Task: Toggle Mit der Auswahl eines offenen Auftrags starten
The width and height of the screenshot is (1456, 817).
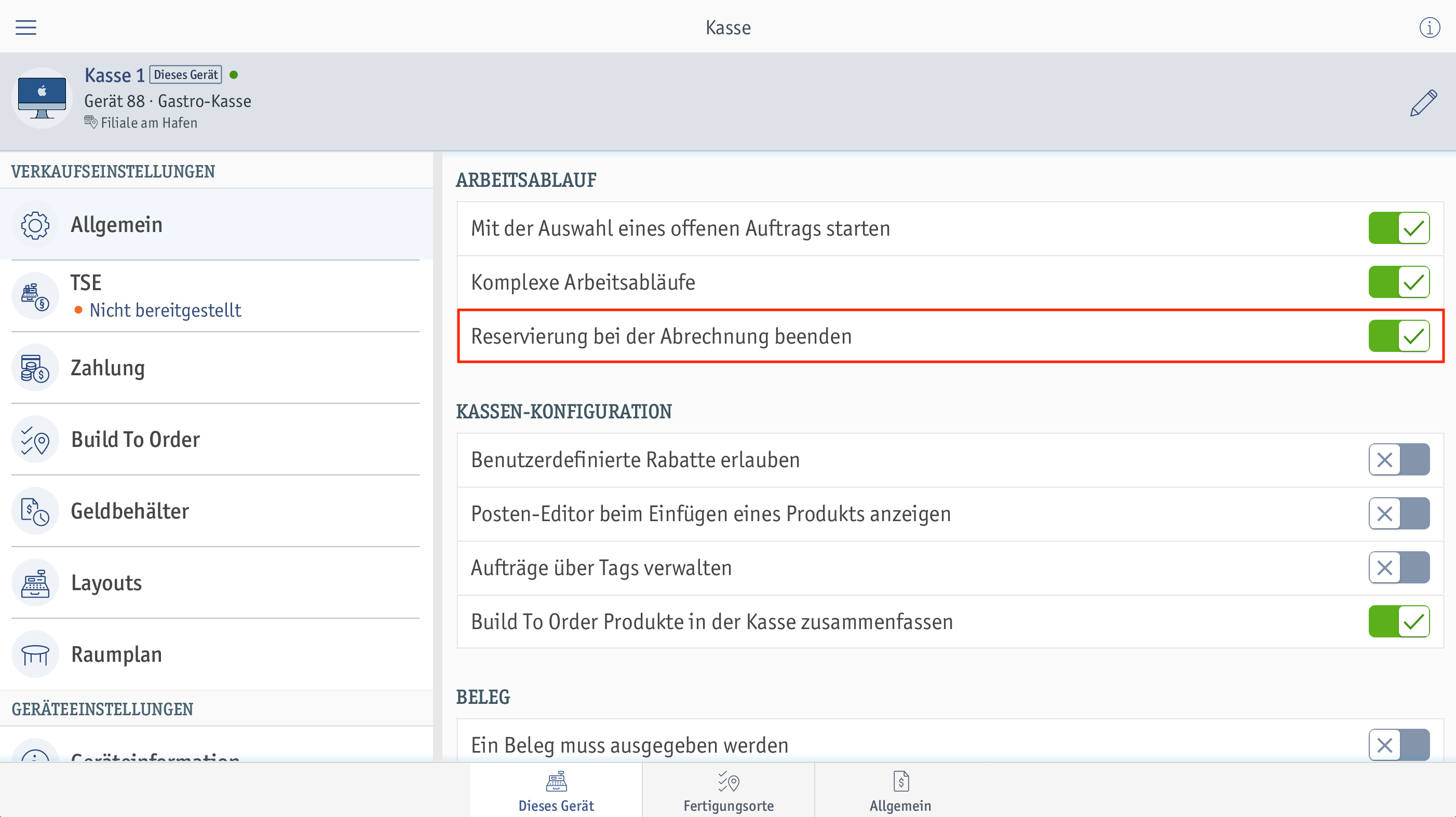Action: coord(1399,228)
